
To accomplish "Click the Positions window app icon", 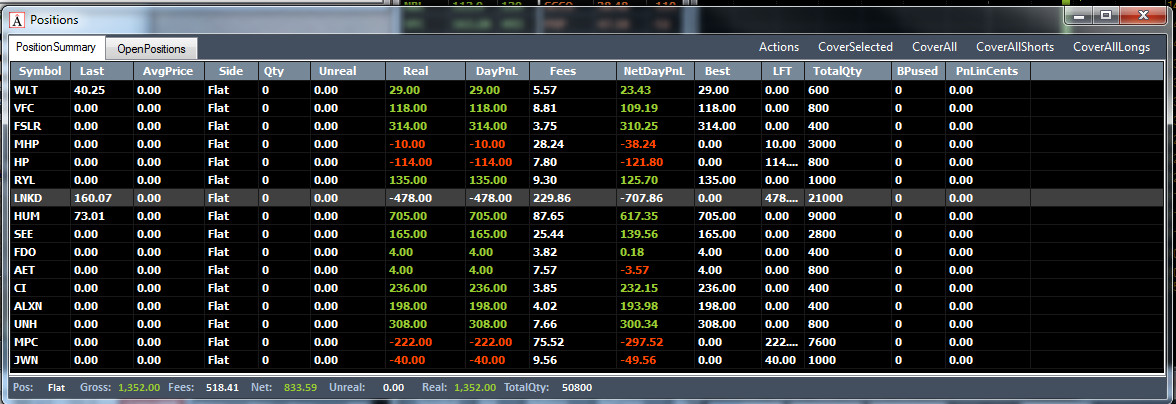I will [x=16, y=19].
